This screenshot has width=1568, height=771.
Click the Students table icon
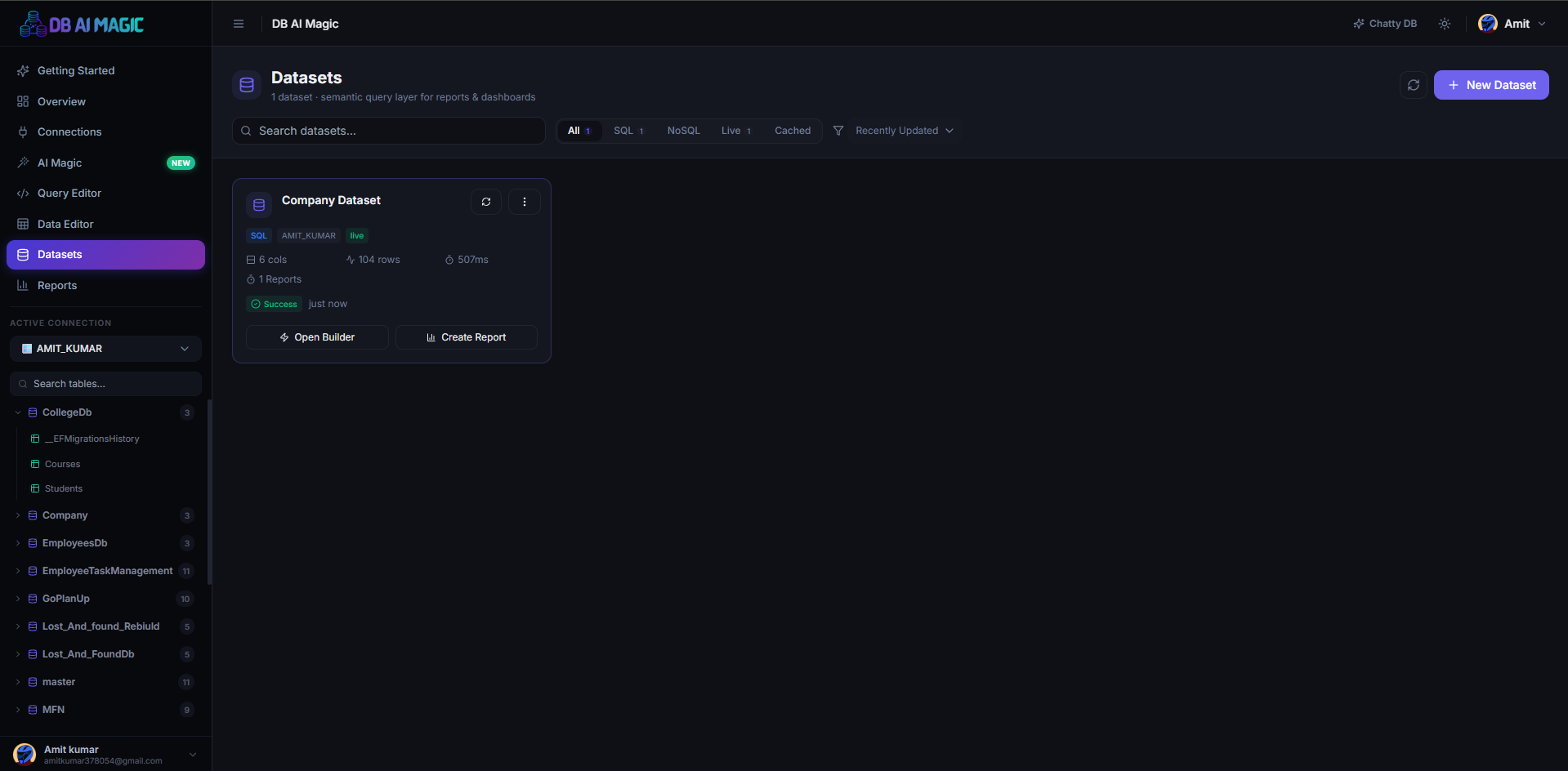coord(35,488)
